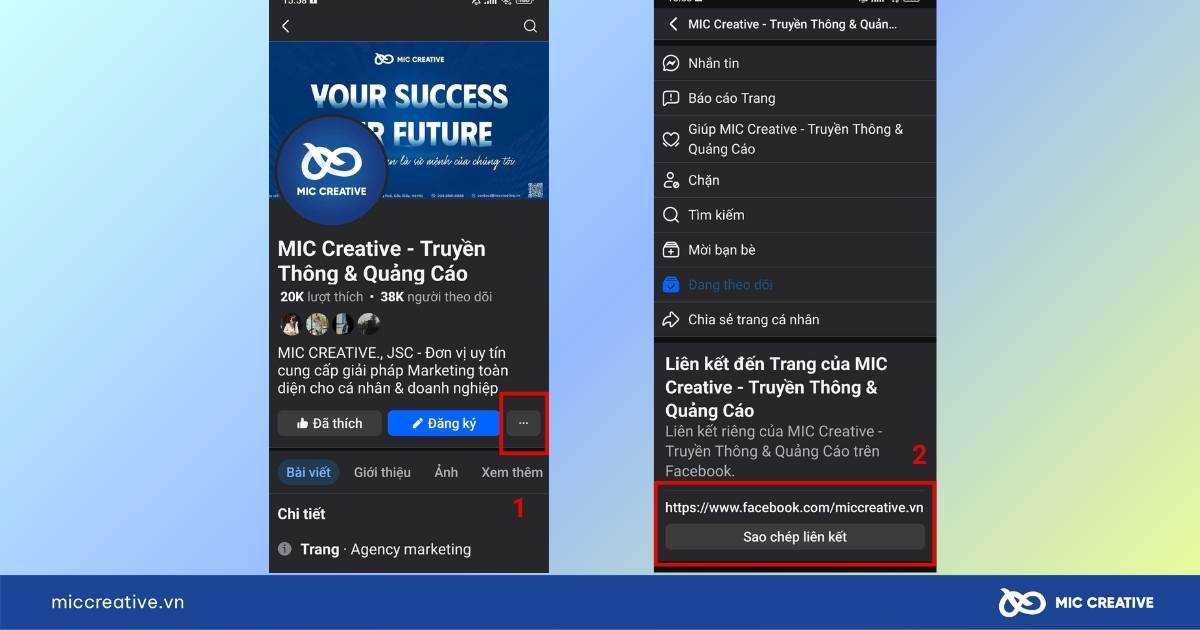Image resolution: width=1200 pixels, height=630 pixels.
Task: Click the 20K lượt thích count
Action: pos(321,297)
